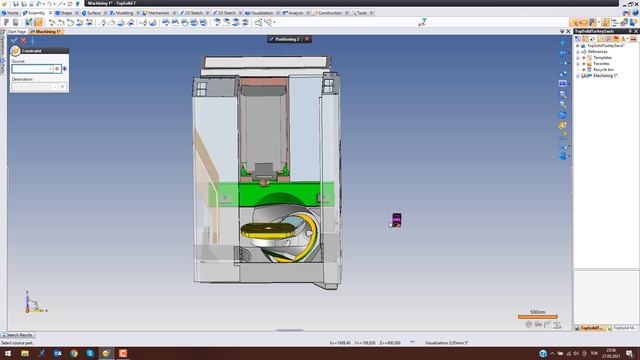
Task: Switch to the Start Page document tab
Action: point(17,31)
